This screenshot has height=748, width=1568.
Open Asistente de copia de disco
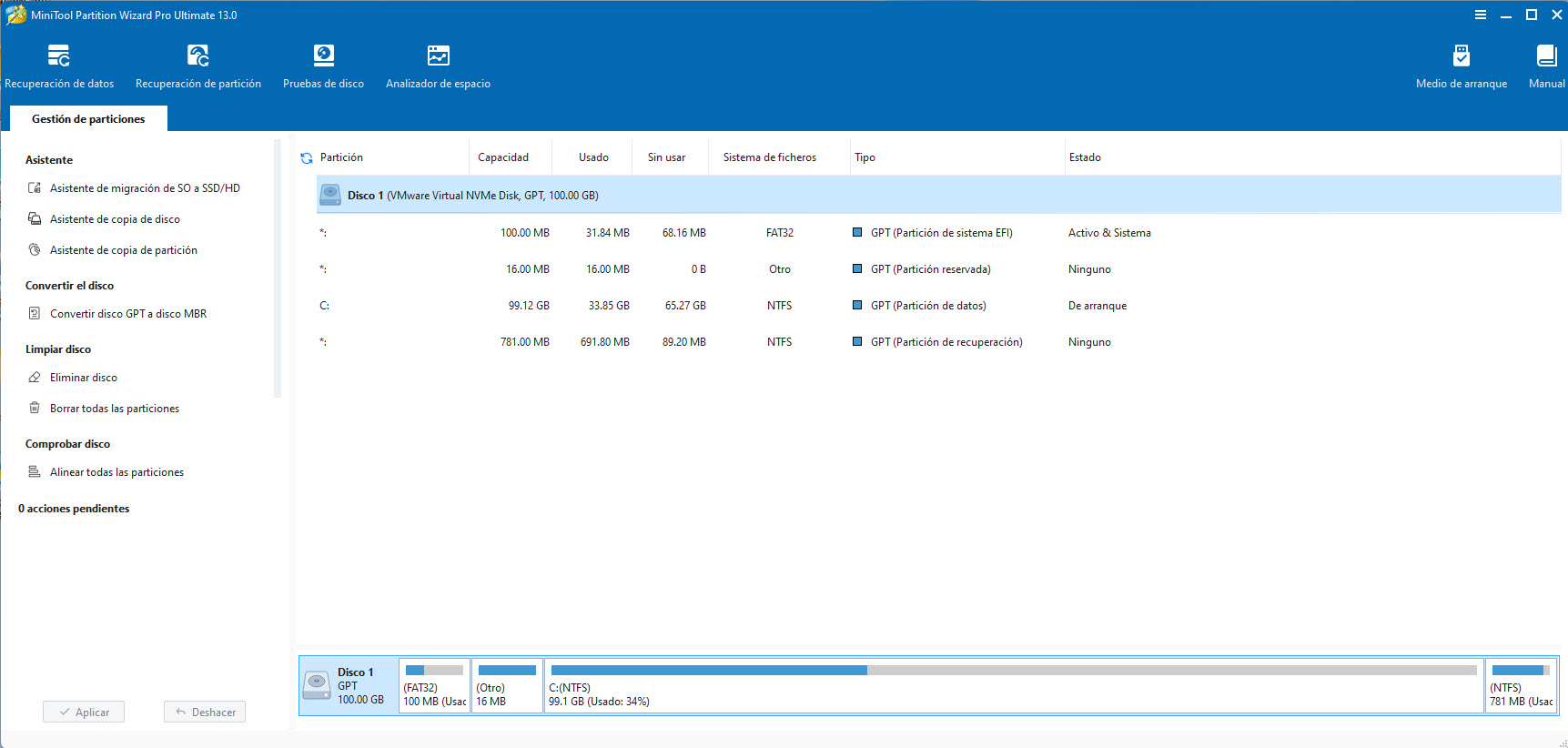point(115,219)
